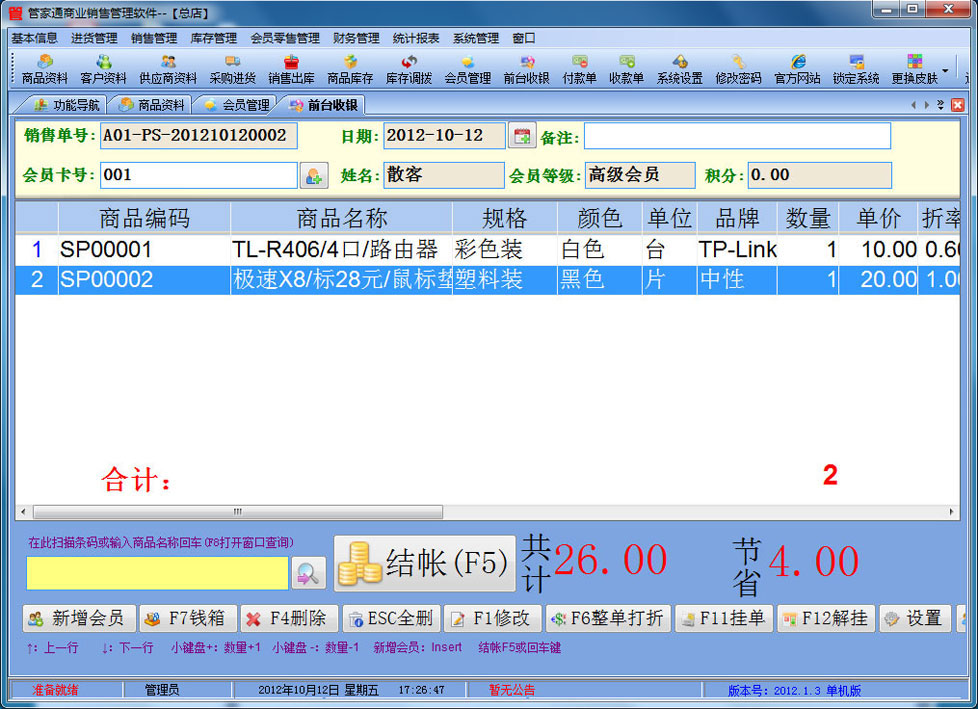Click 更换皮肤 toolbar icon

(x=914, y=69)
